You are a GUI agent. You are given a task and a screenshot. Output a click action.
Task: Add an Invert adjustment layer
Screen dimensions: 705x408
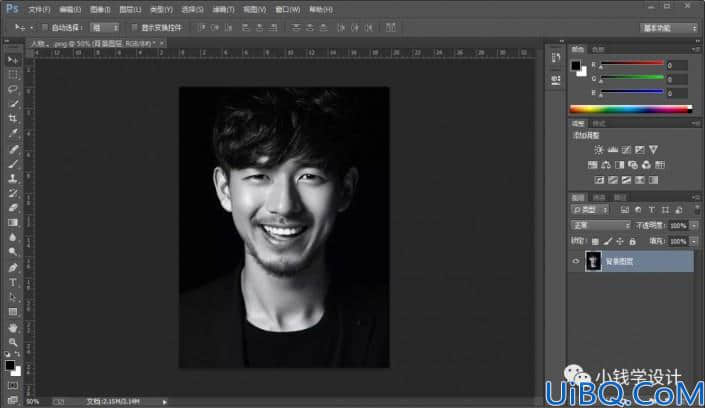tap(599, 180)
